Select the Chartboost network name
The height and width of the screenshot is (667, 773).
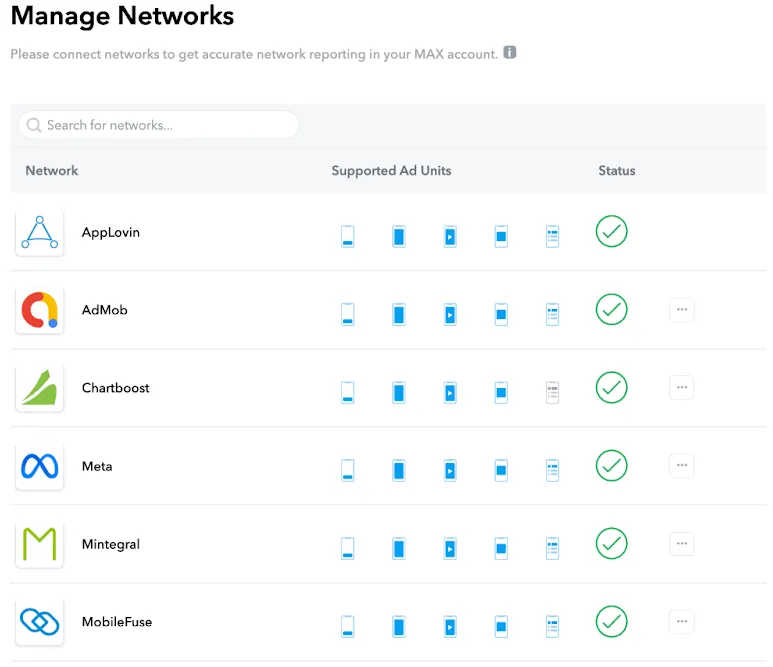pyautogui.click(x=115, y=388)
